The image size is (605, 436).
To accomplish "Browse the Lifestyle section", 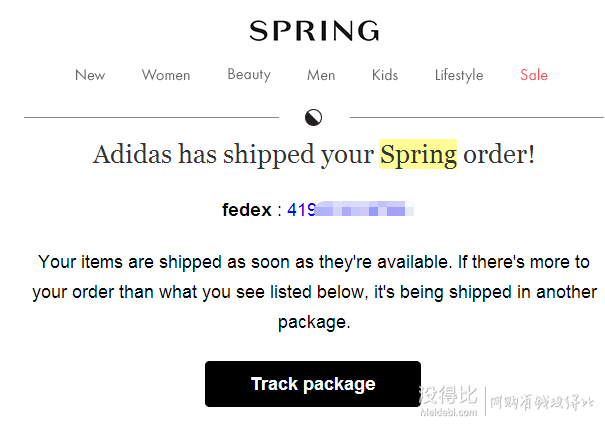I will [459, 75].
